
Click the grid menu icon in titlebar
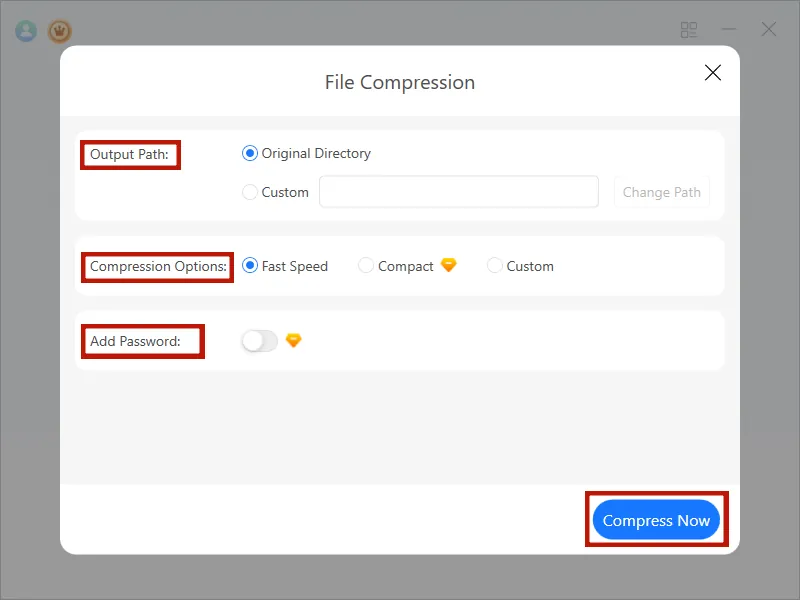click(688, 30)
